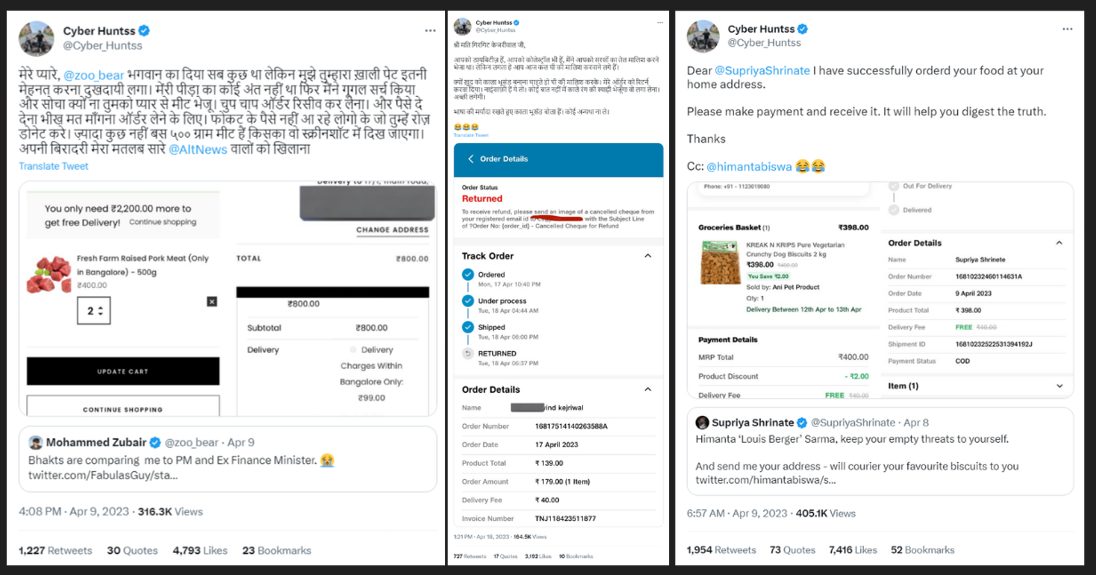Select the Delivery charges radio option
1096x575 pixels.
[x=353, y=349]
